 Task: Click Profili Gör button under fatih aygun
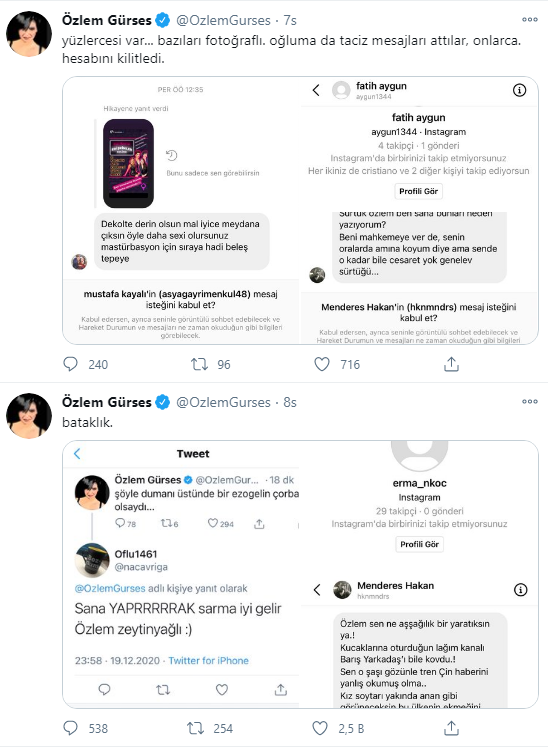pos(418,191)
